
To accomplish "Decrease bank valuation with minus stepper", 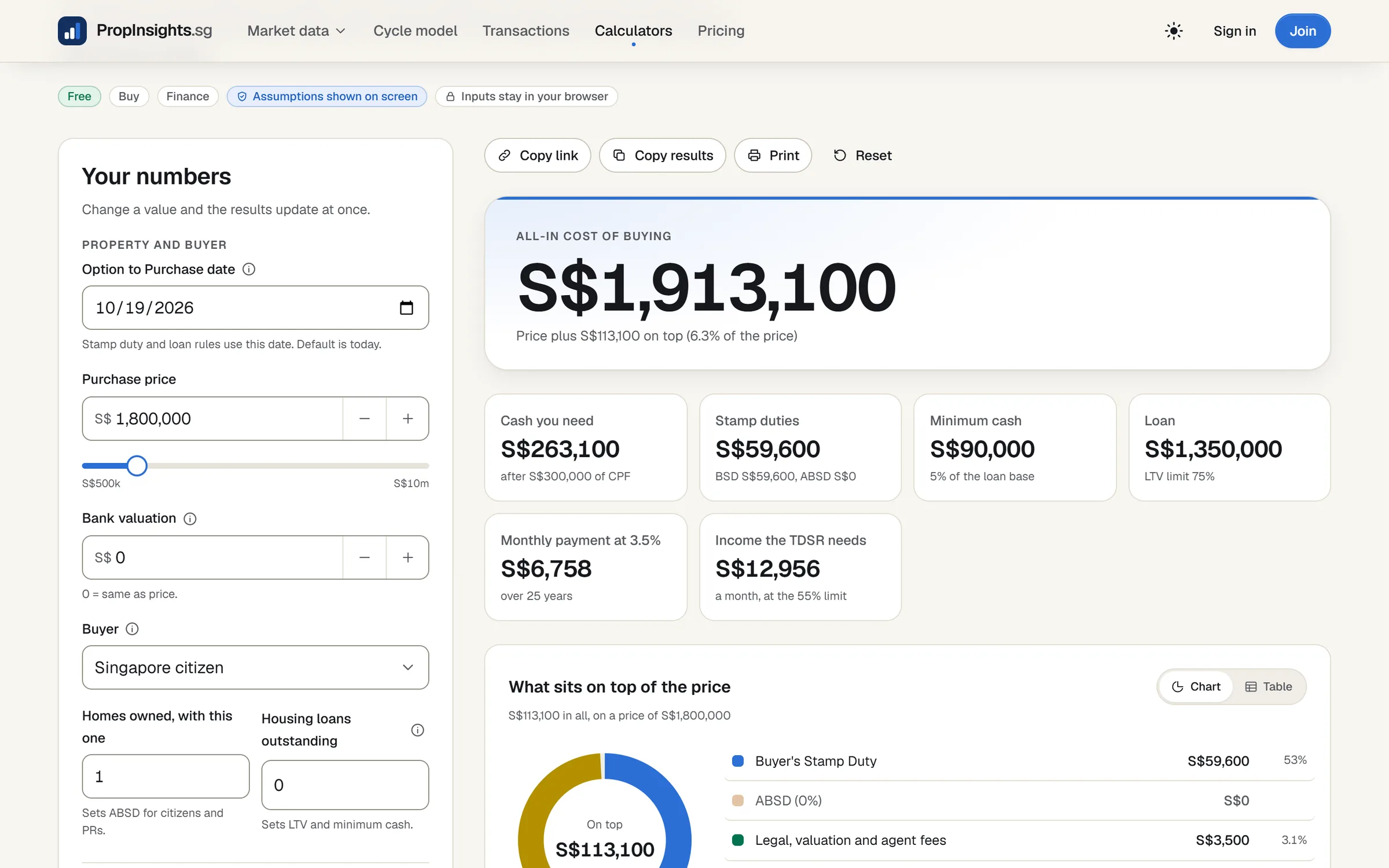I will [x=365, y=557].
